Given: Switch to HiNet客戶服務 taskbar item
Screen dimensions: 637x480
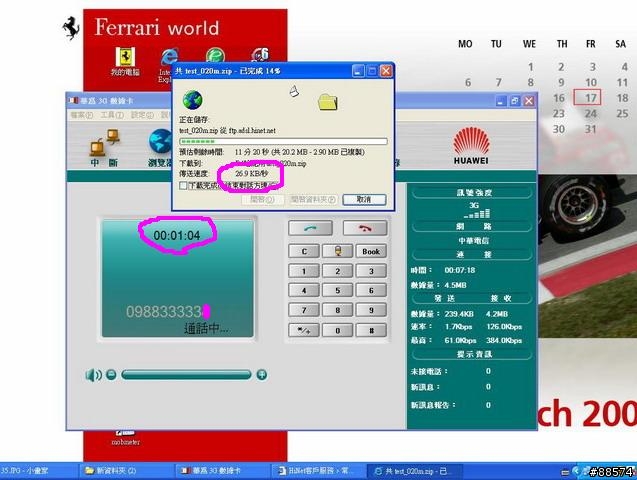Looking at the screenshot, I should tap(317, 471).
